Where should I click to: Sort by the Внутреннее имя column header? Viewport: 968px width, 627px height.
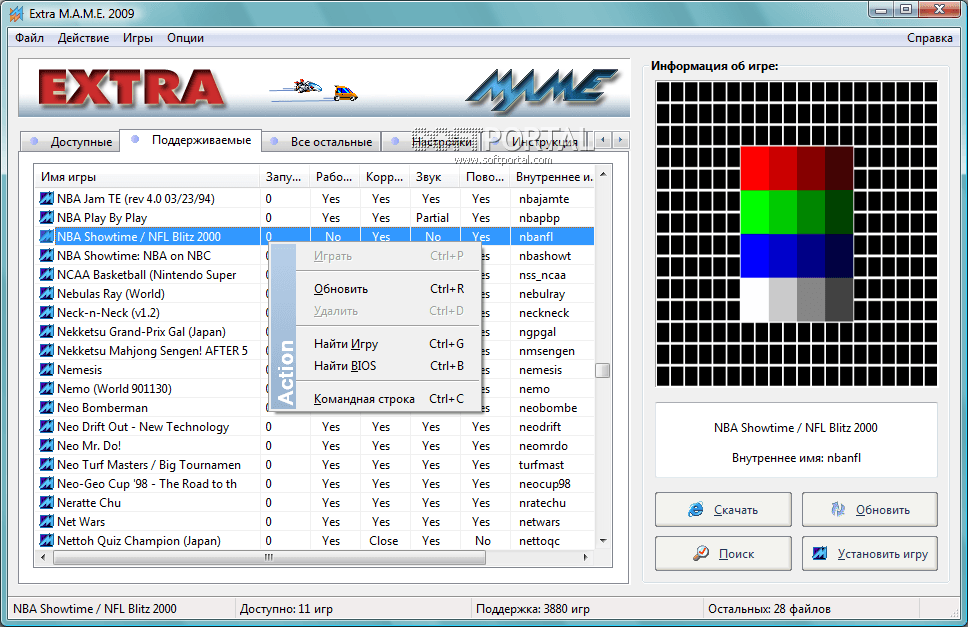pyautogui.click(x=553, y=177)
